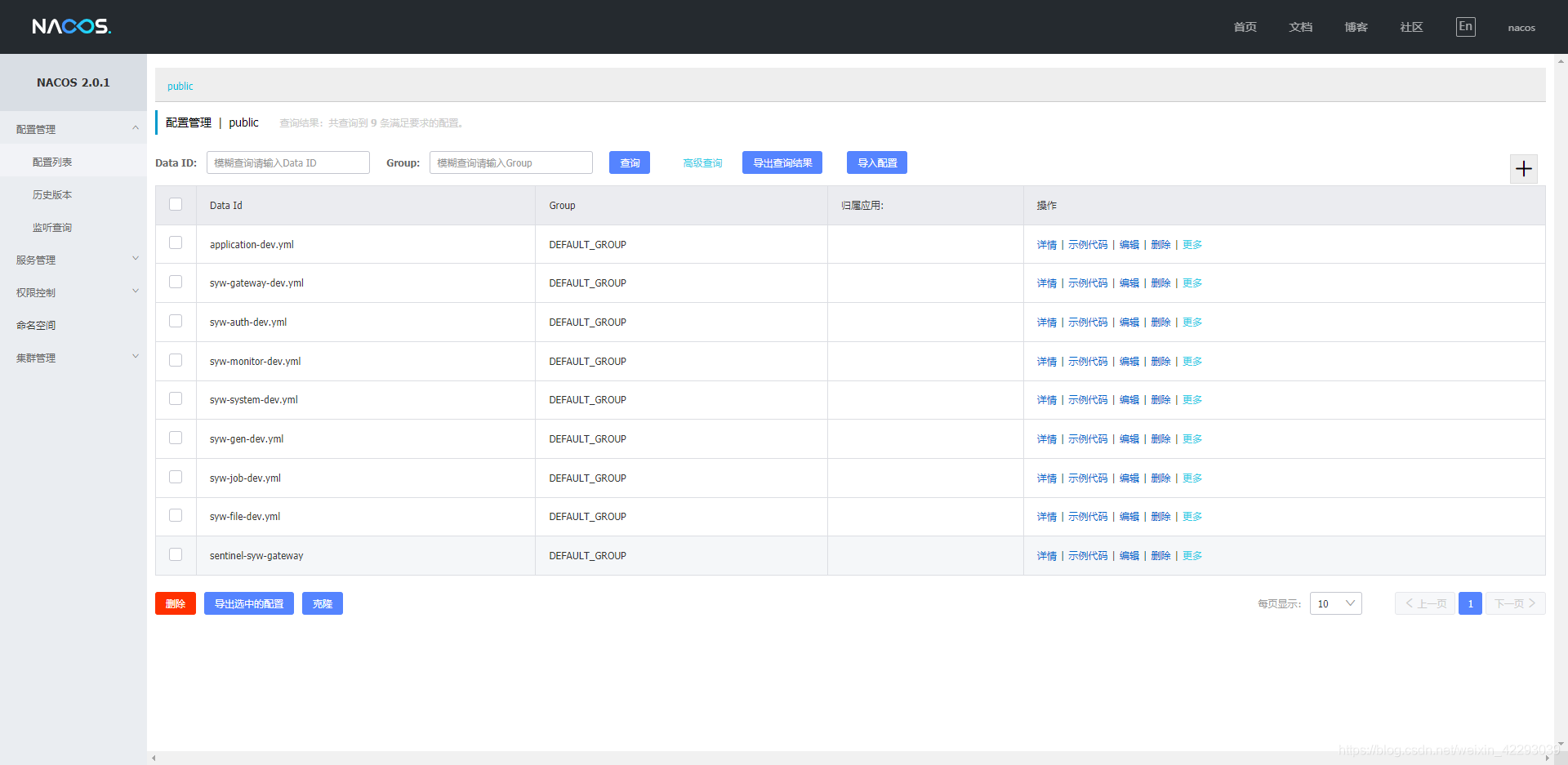Select checkbox for syw-system-dev.yml row
1568x765 pixels.
[176, 398]
